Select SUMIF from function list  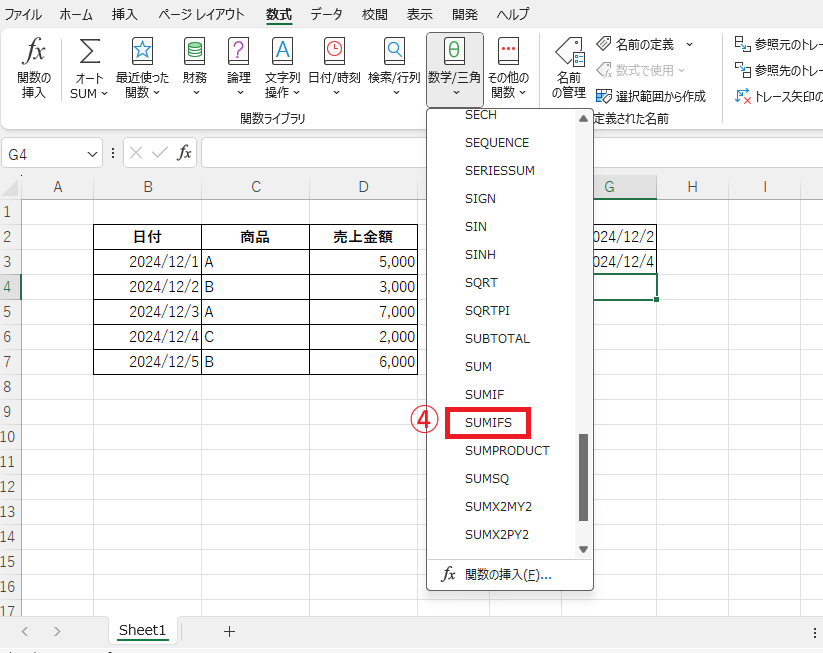(484, 394)
